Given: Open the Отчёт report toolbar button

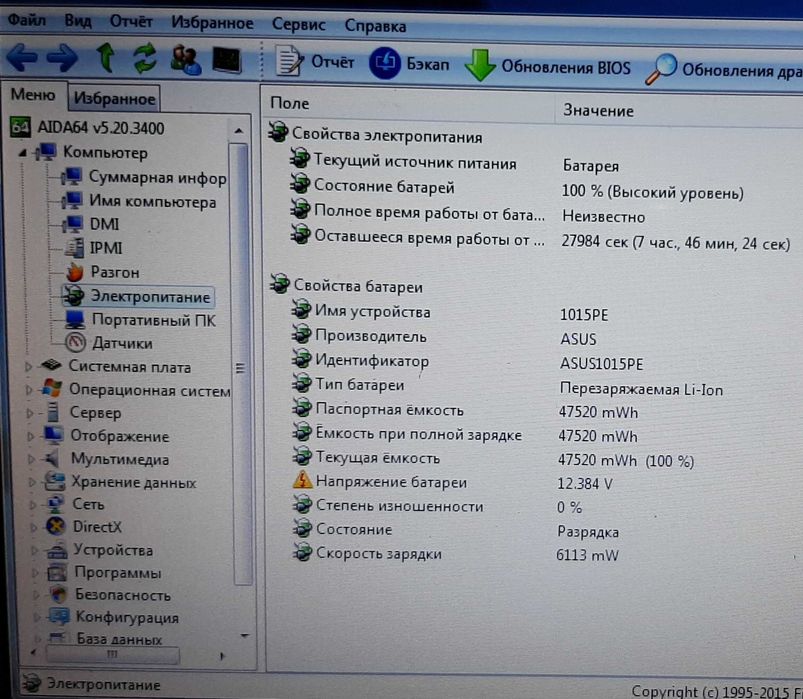Looking at the screenshot, I should (x=314, y=62).
